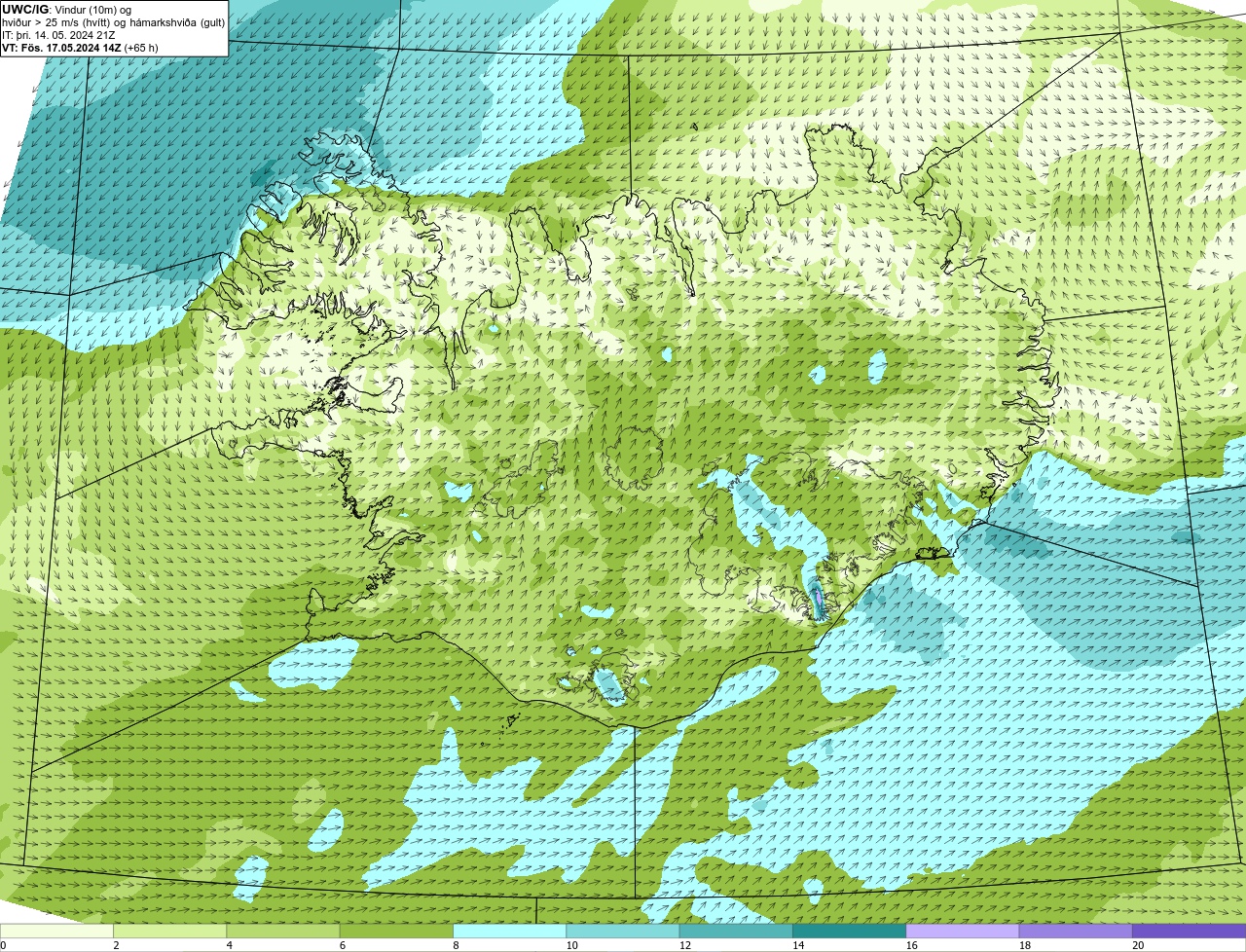Click the title line 'UWC/IG: Vindur (10m) og'
1246x952 pixels.
click(67, 9)
